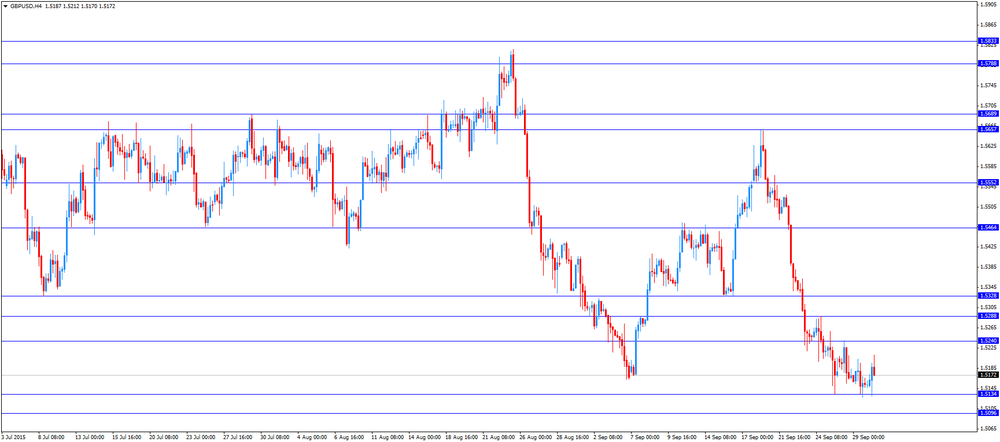Click the 27 Jul 16:00 time label
The height and width of the screenshot is (442, 1000).
tap(238, 438)
